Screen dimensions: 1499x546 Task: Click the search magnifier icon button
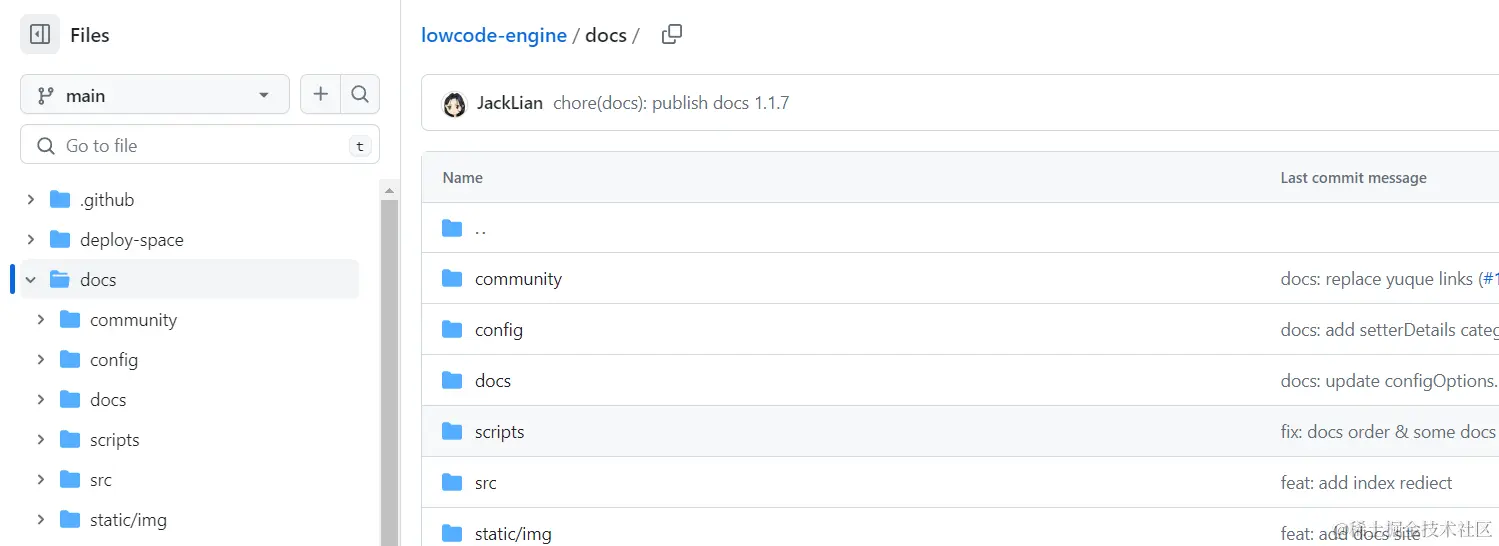click(360, 94)
